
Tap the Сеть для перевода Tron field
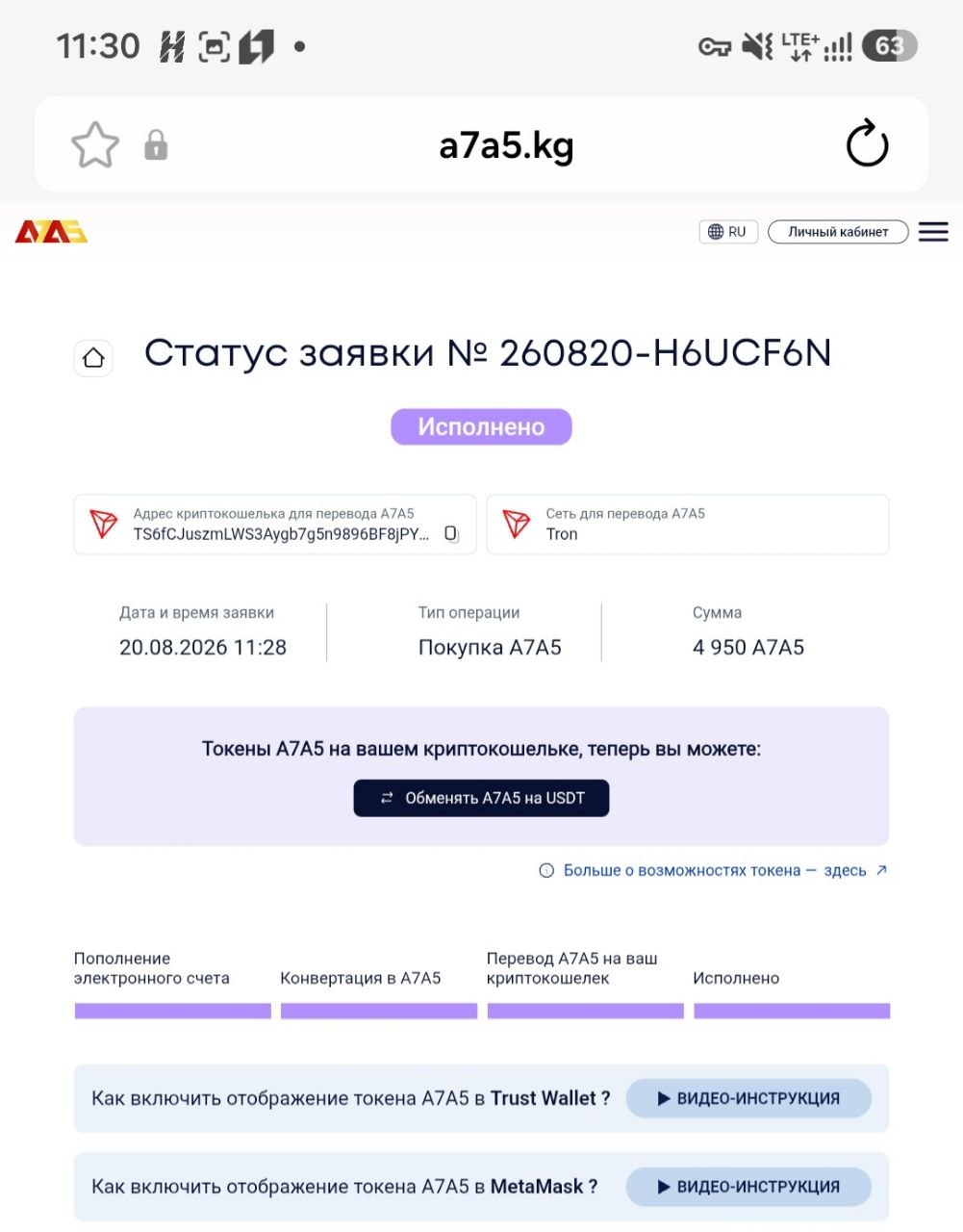coord(688,525)
